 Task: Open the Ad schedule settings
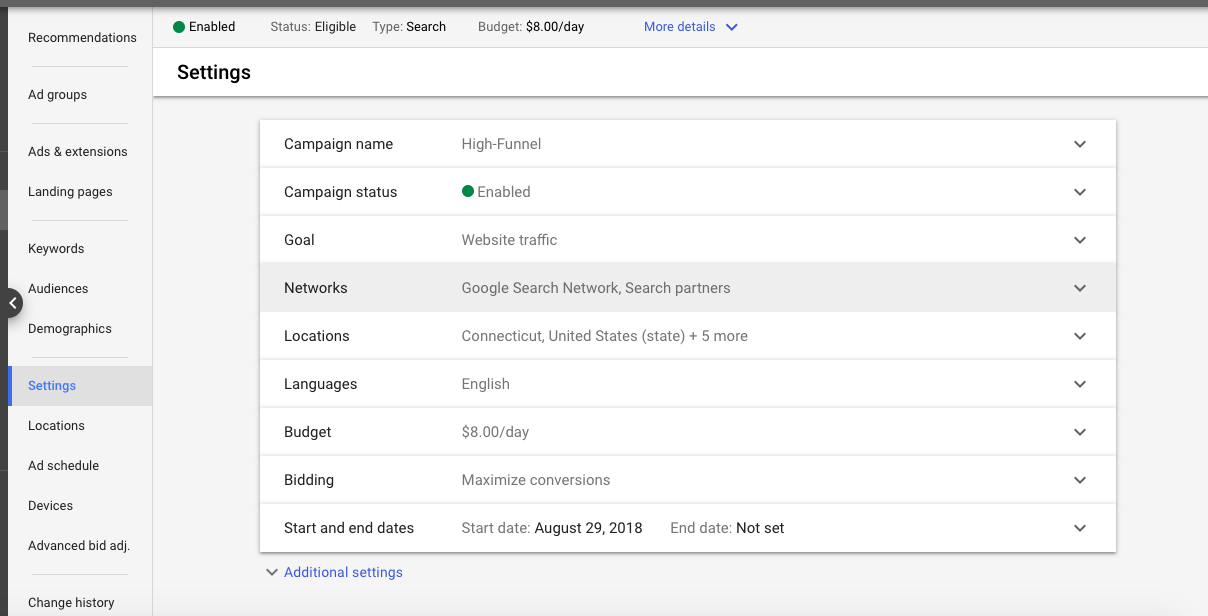(x=63, y=465)
